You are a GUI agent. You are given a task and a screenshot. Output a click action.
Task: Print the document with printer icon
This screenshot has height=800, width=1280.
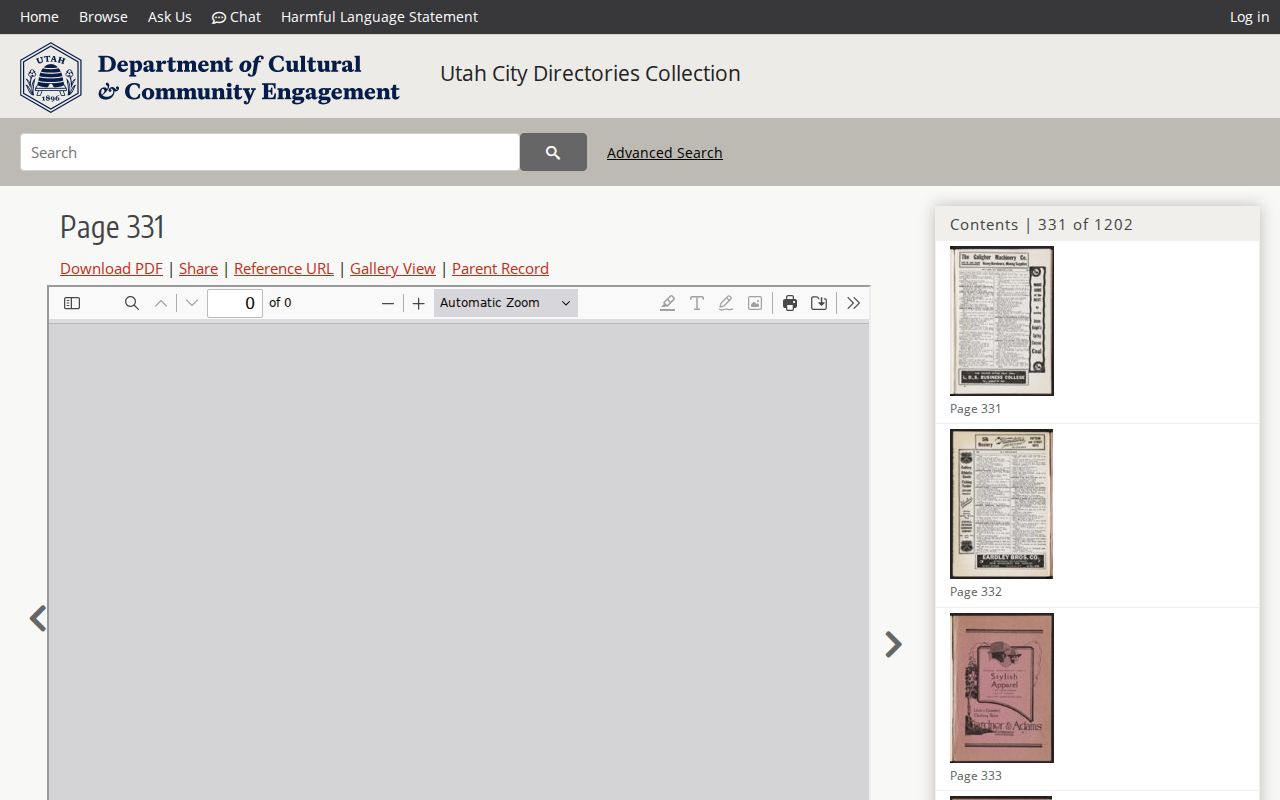pyautogui.click(x=790, y=303)
